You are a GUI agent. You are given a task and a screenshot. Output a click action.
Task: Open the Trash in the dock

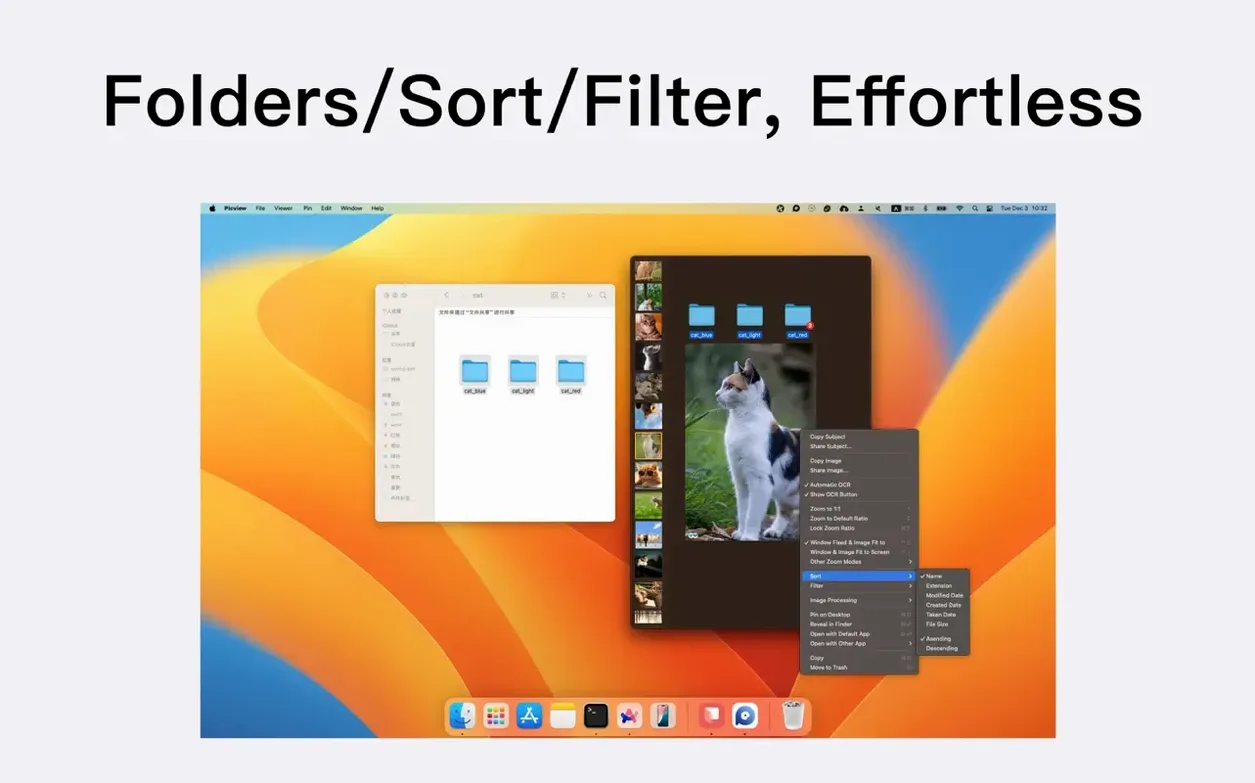(x=794, y=715)
